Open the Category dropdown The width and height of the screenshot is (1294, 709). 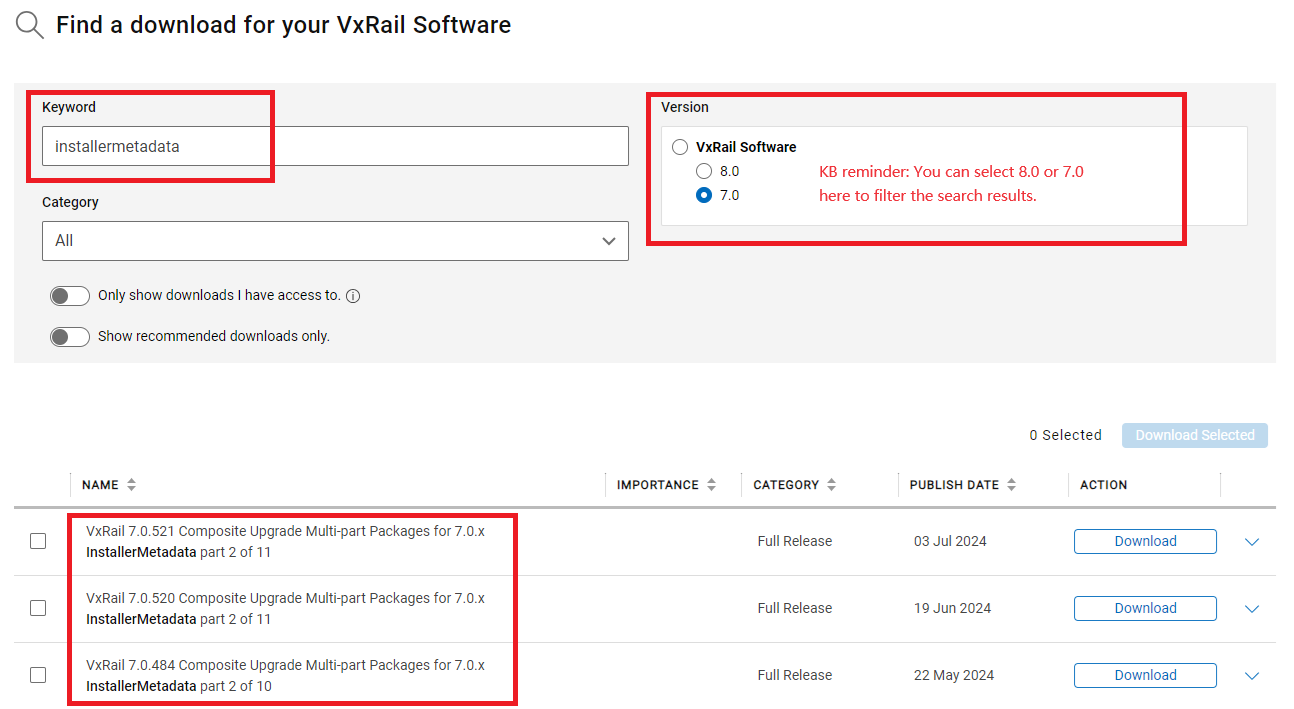click(335, 241)
